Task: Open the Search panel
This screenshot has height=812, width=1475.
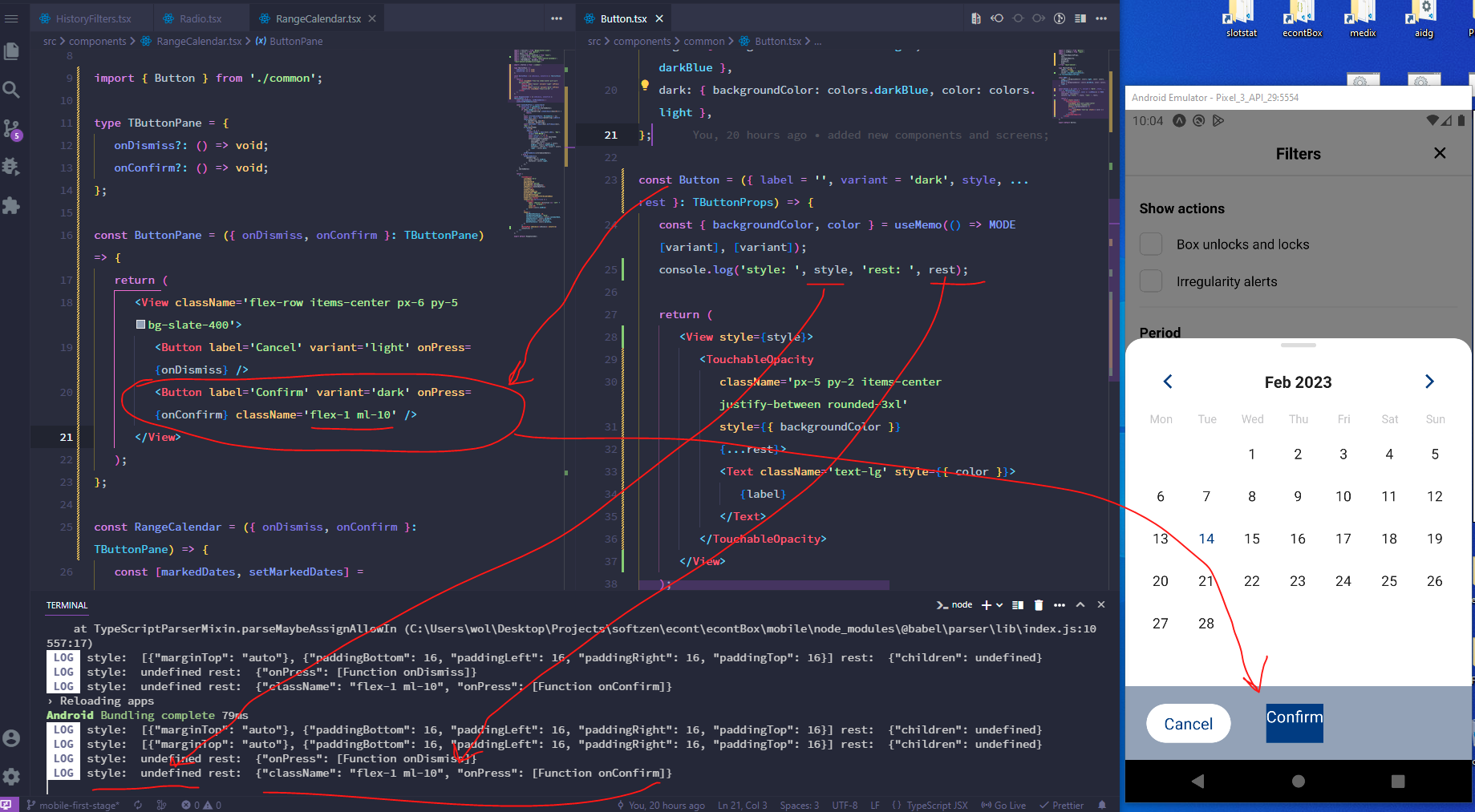Action: (x=12, y=90)
